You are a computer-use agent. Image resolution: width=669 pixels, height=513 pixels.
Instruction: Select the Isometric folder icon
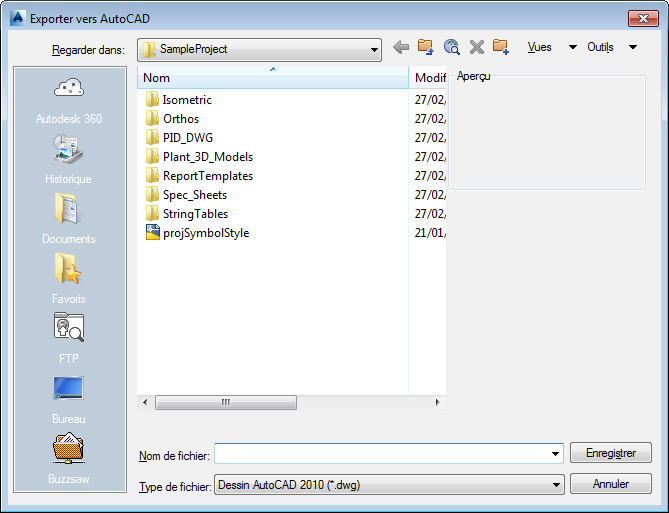[152, 99]
